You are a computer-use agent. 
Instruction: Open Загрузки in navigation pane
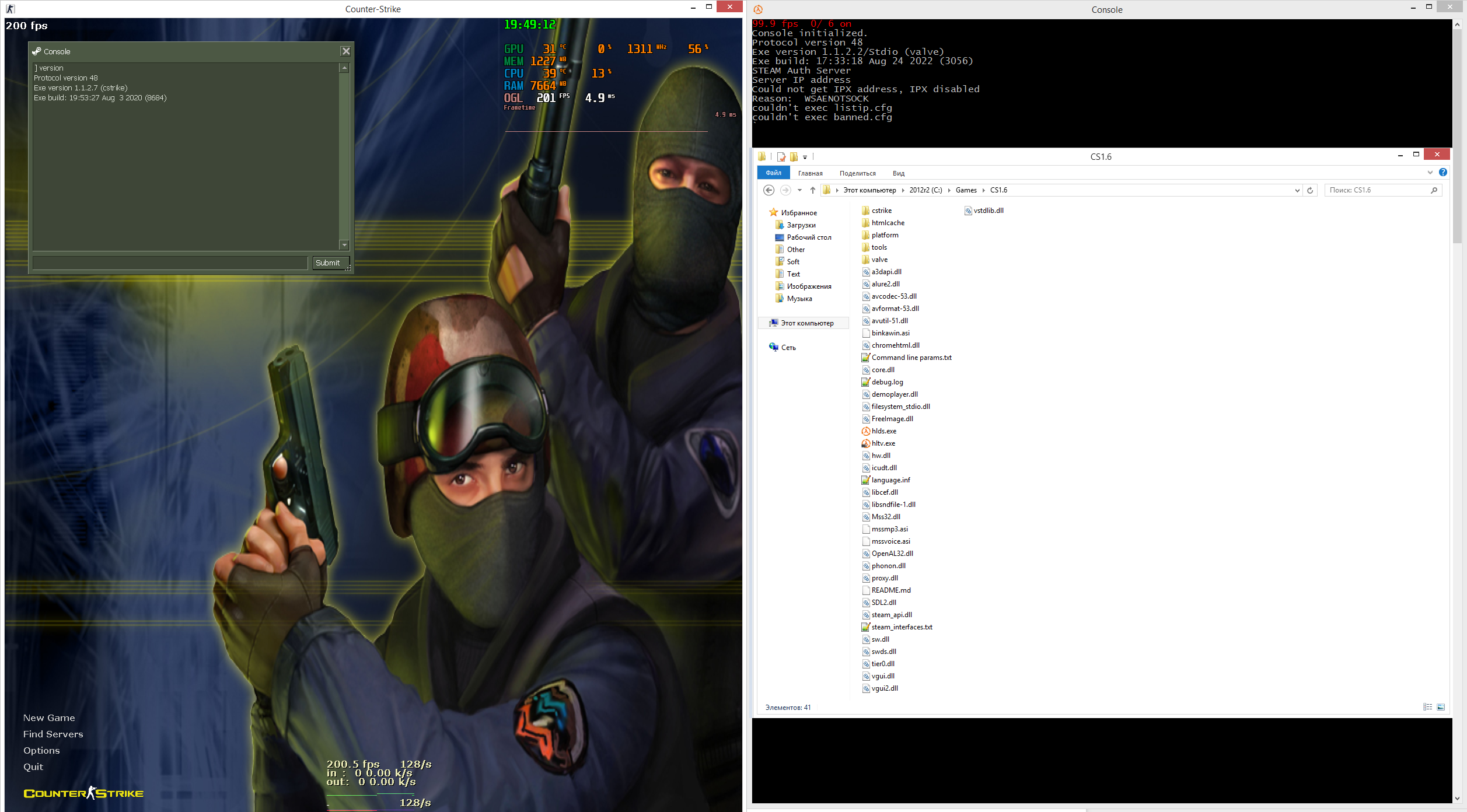(x=801, y=225)
